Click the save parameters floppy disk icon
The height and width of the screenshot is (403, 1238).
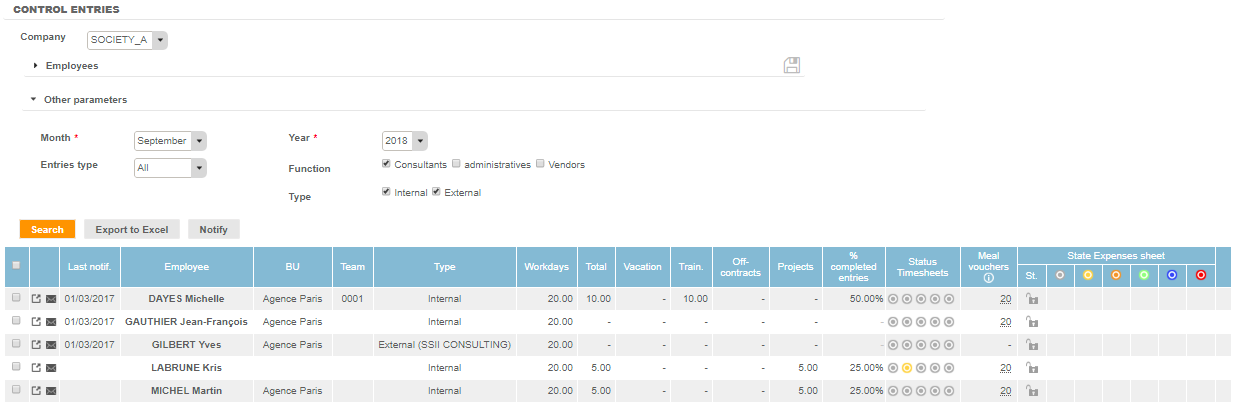tap(791, 66)
